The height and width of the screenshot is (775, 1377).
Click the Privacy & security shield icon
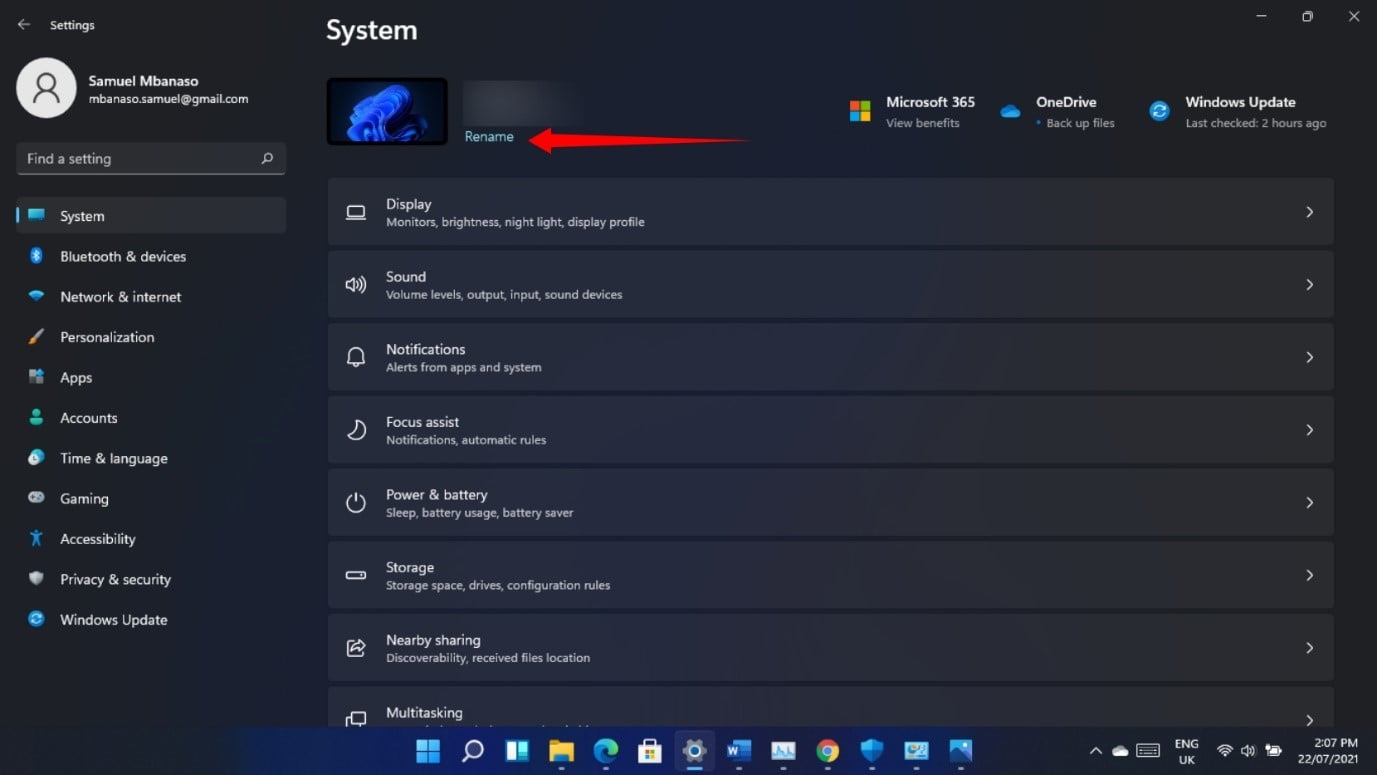(36, 579)
